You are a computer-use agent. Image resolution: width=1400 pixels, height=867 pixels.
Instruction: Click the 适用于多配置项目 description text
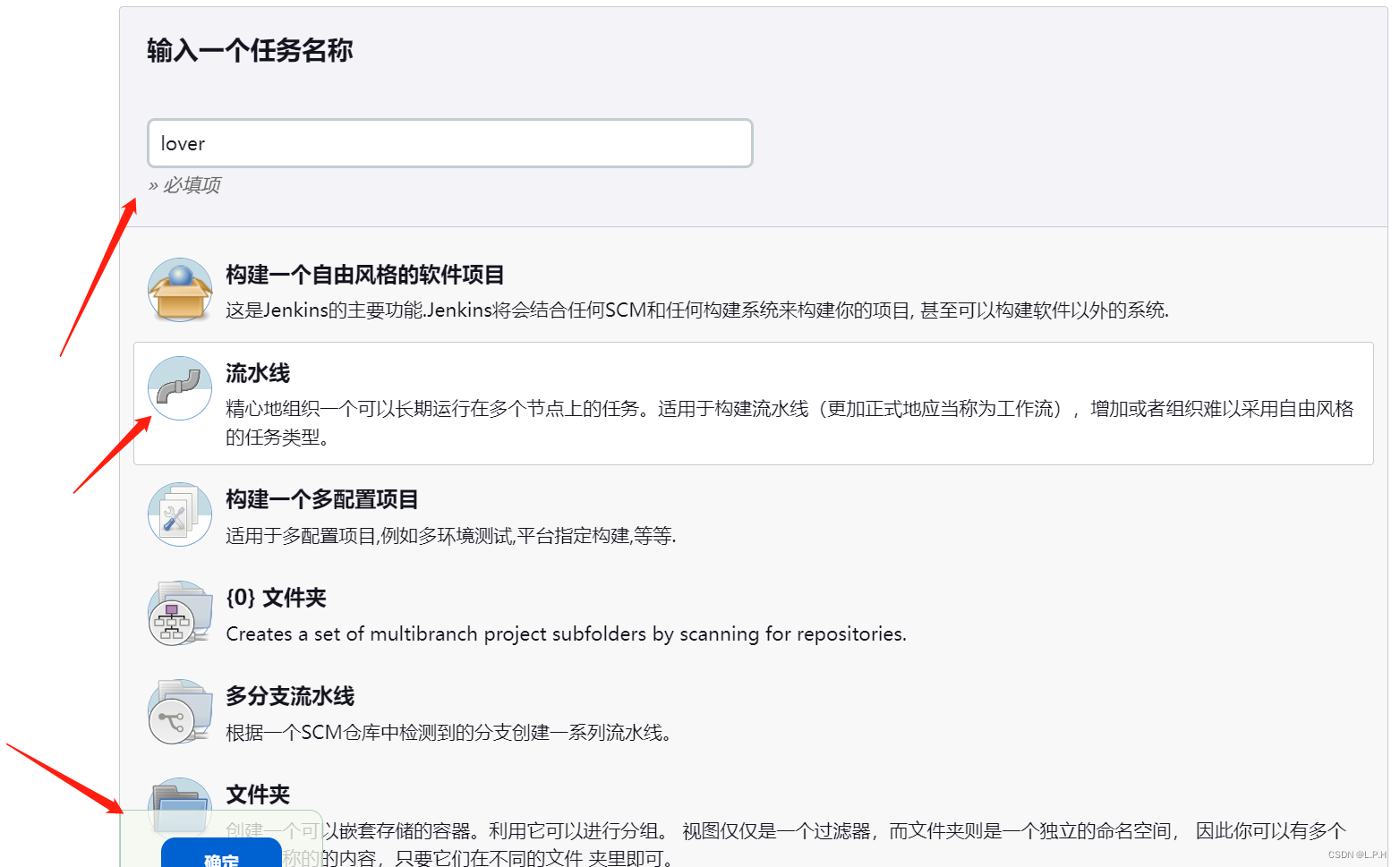(x=451, y=536)
